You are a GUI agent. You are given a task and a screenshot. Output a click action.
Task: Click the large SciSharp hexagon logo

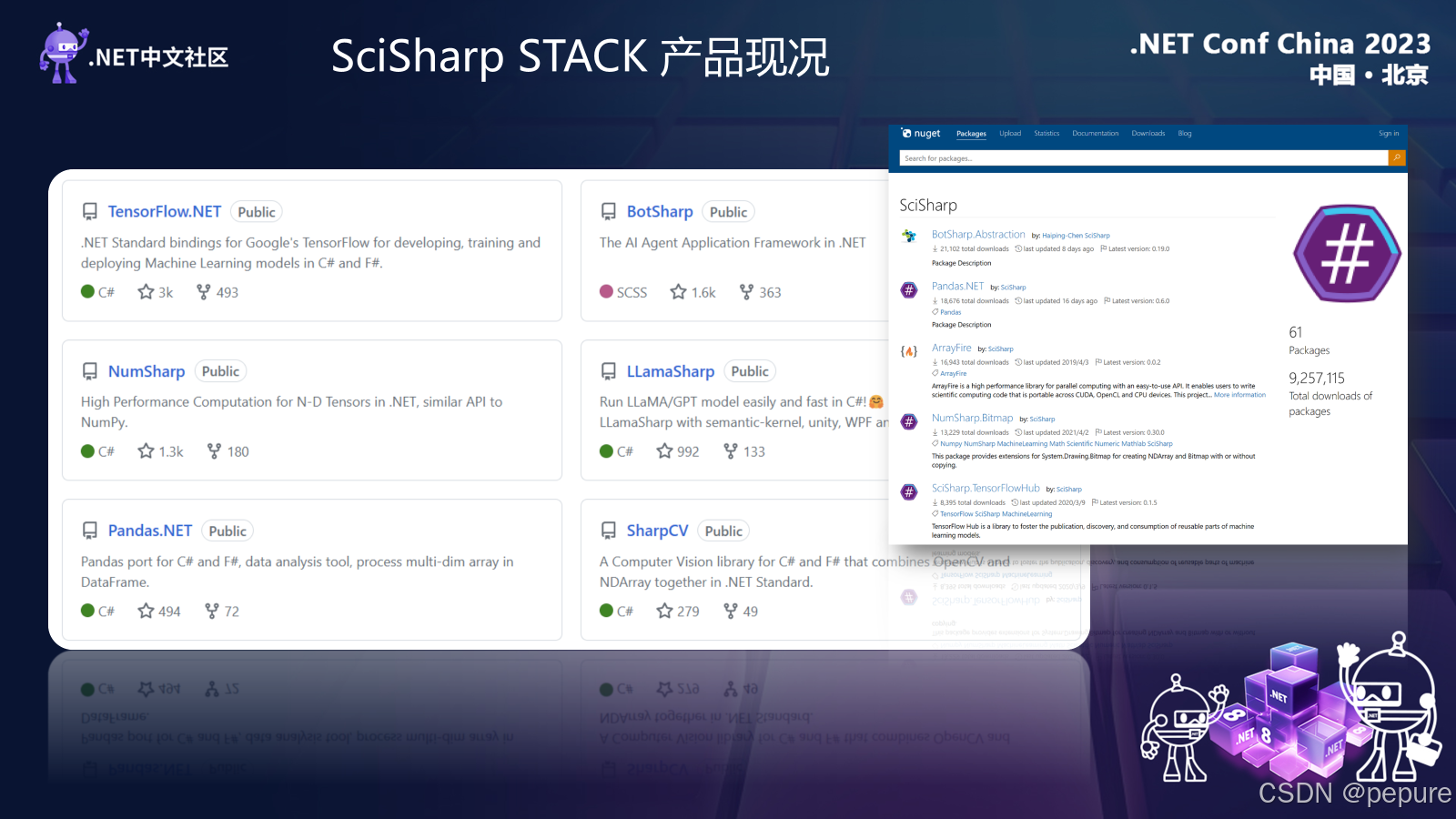[x=1348, y=253]
